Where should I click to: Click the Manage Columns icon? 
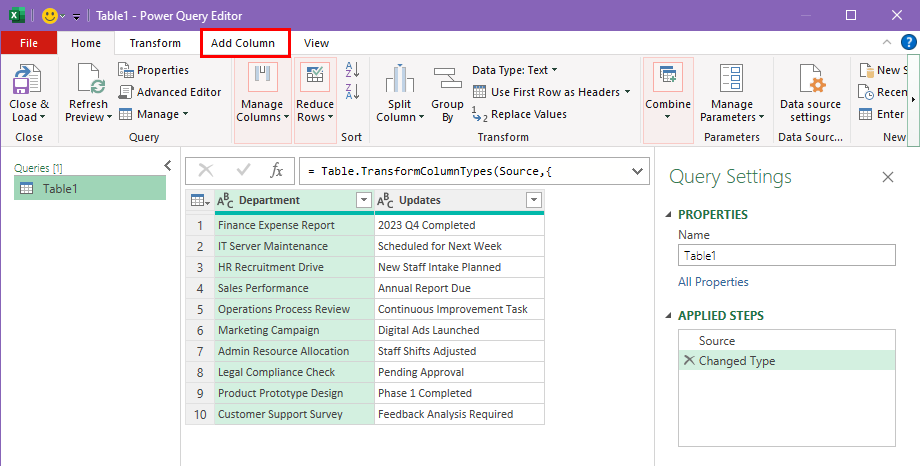[x=262, y=77]
